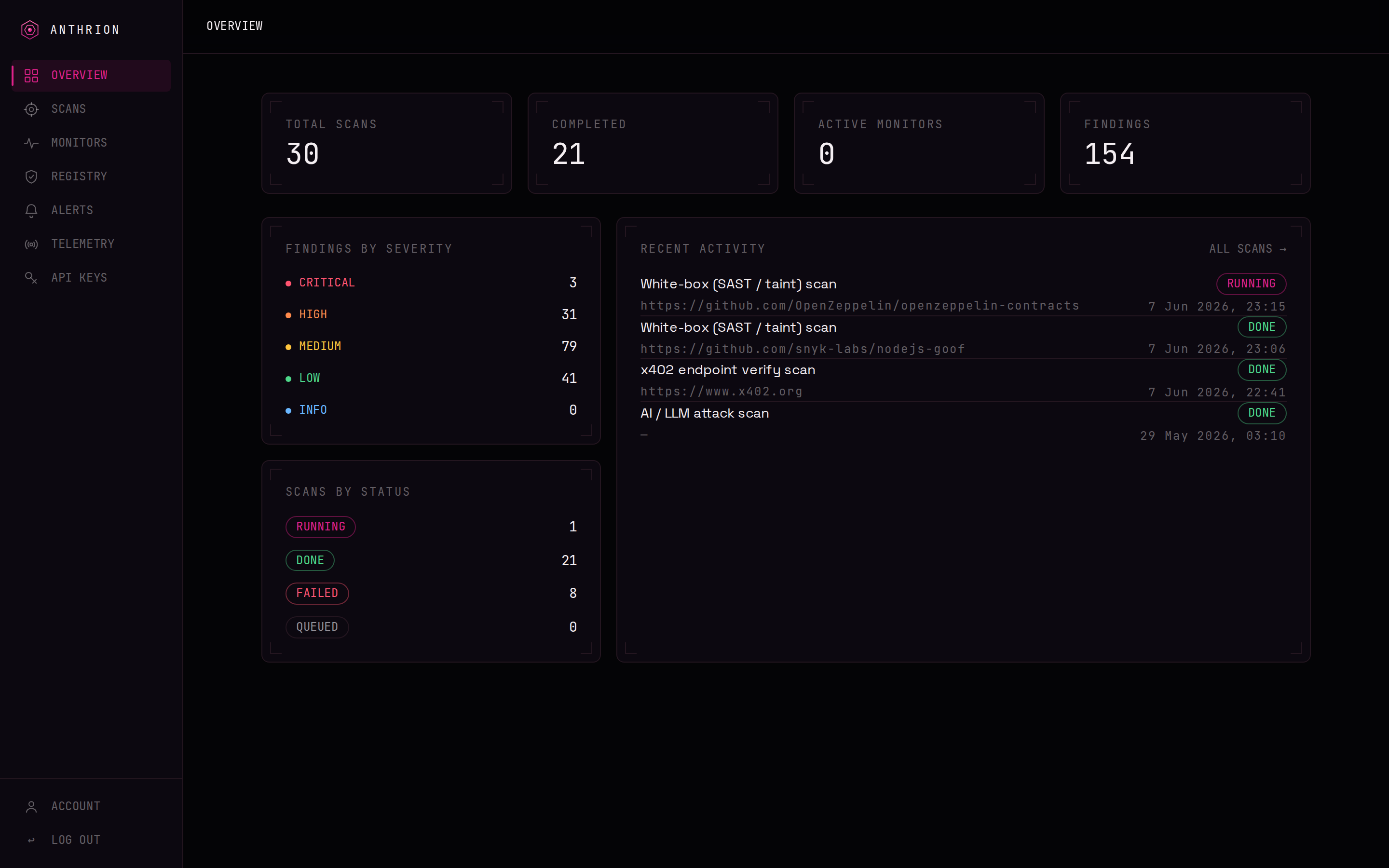
Task: Click the Account person icon
Action: tap(31, 807)
